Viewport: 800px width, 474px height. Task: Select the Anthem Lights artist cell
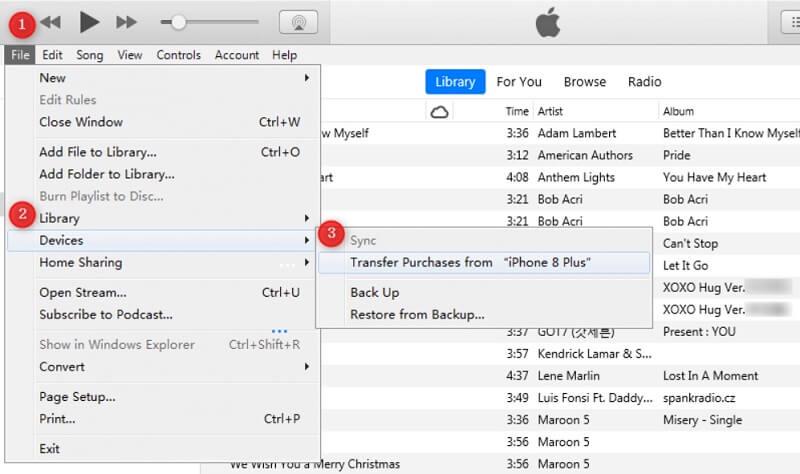click(576, 177)
